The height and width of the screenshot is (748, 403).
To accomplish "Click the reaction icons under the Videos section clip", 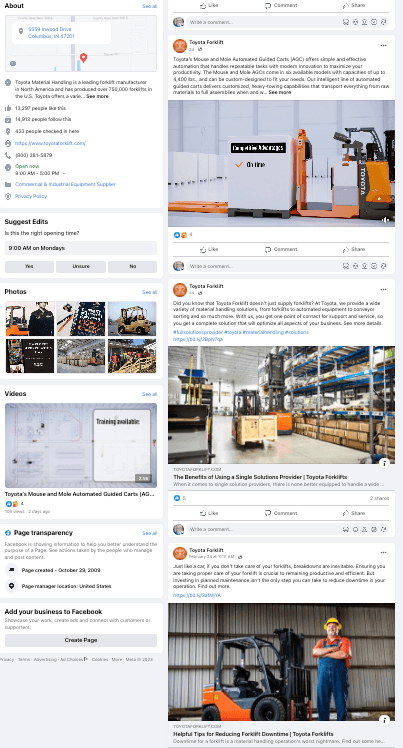I will pos(11,504).
